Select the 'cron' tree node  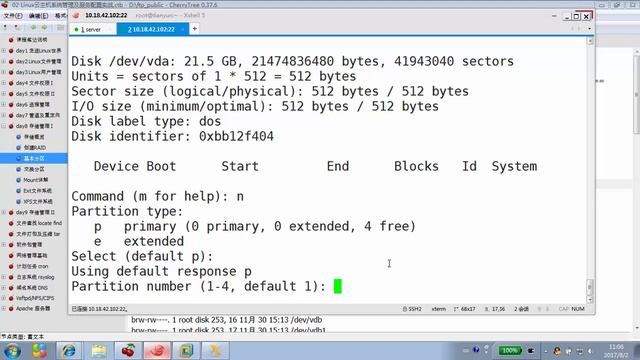pos(32,266)
